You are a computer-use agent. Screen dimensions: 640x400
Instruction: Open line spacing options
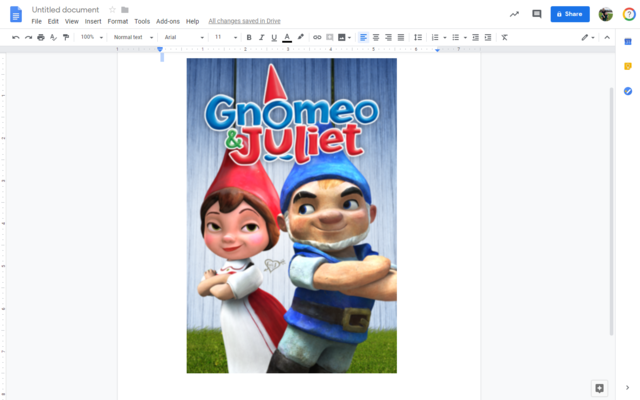pyautogui.click(x=418, y=37)
